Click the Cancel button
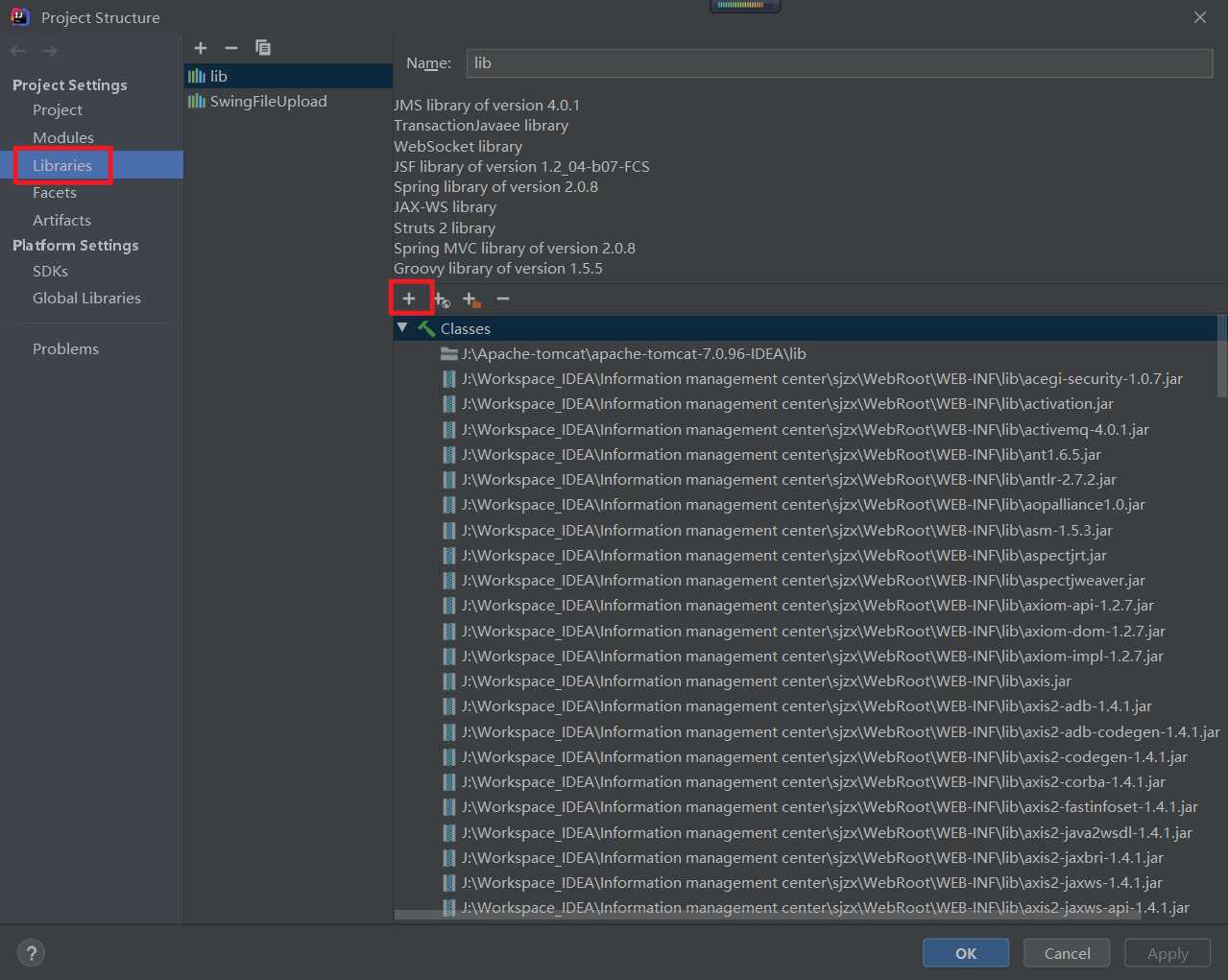Screen dimensions: 1228x980 pyautogui.click(x=1067, y=953)
